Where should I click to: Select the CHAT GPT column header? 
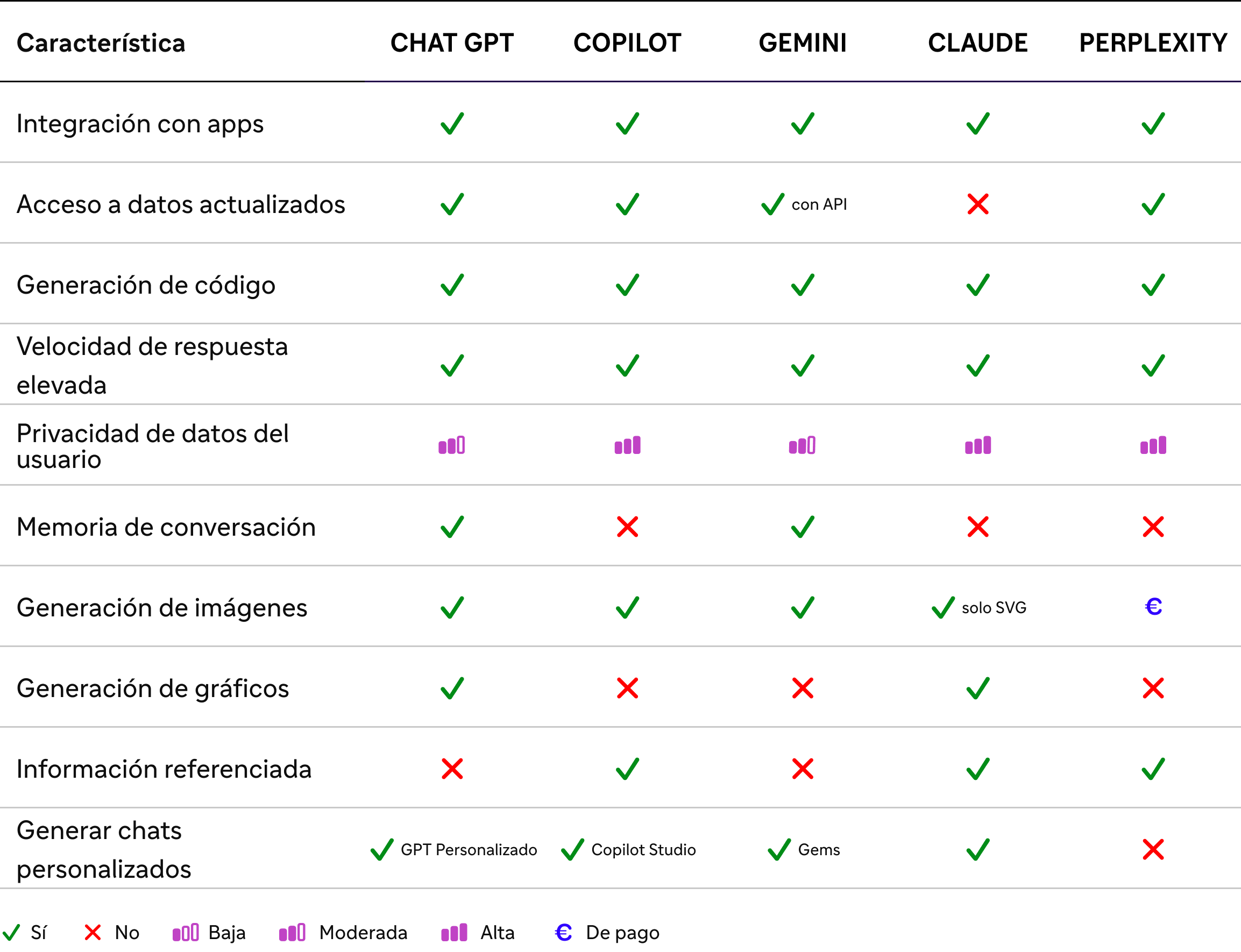point(452,42)
